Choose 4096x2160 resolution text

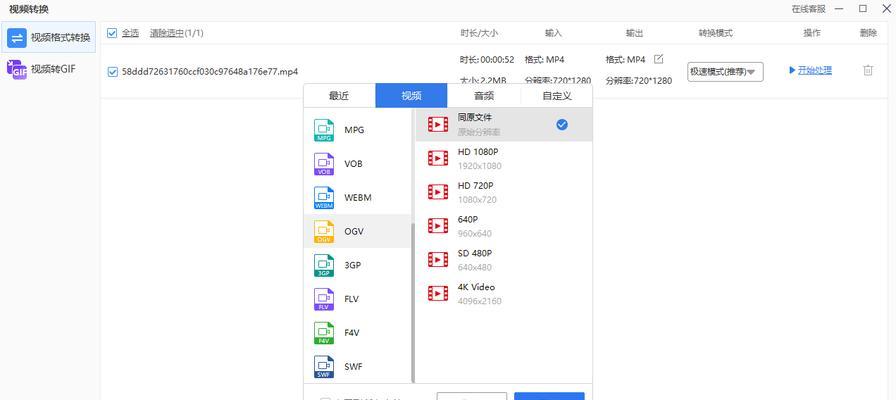479,301
